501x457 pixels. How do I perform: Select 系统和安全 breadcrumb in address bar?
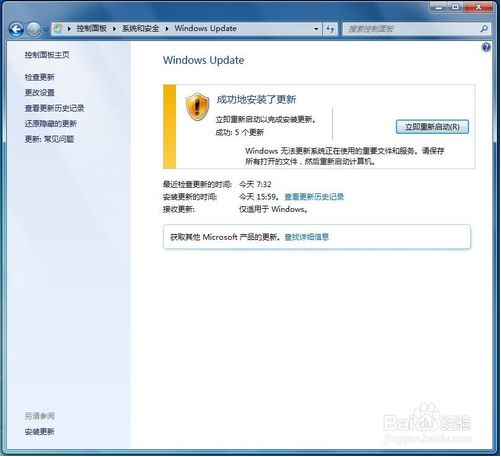140,29
